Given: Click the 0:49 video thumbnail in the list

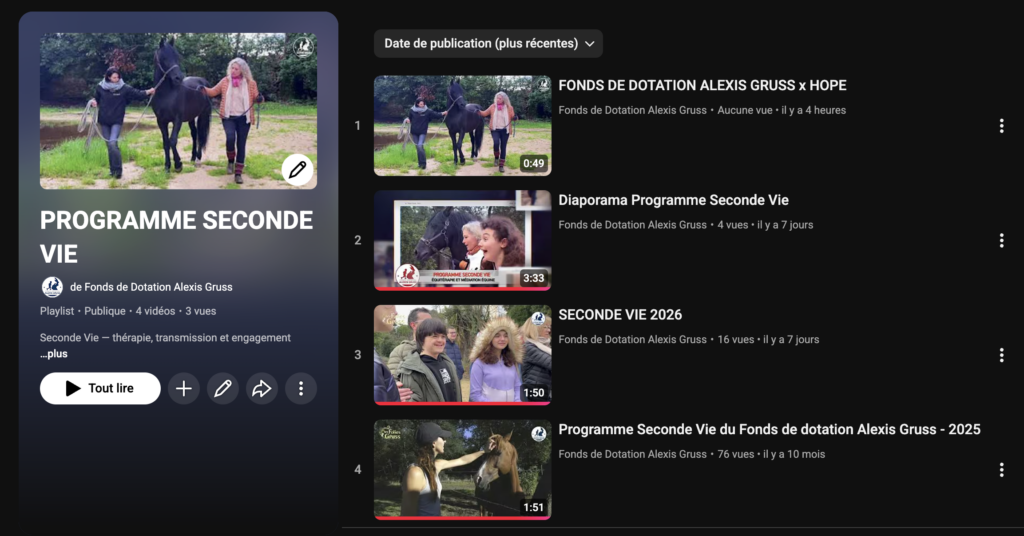Looking at the screenshot, I should (x=462, y=126).
